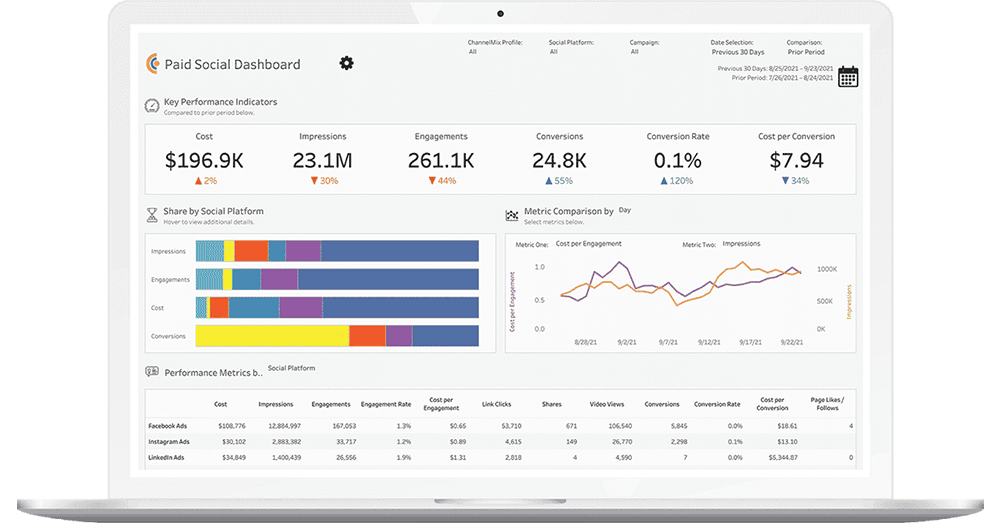
Task: Click Facebook Ads cost cell $108,776
Action: coord(232,425)
